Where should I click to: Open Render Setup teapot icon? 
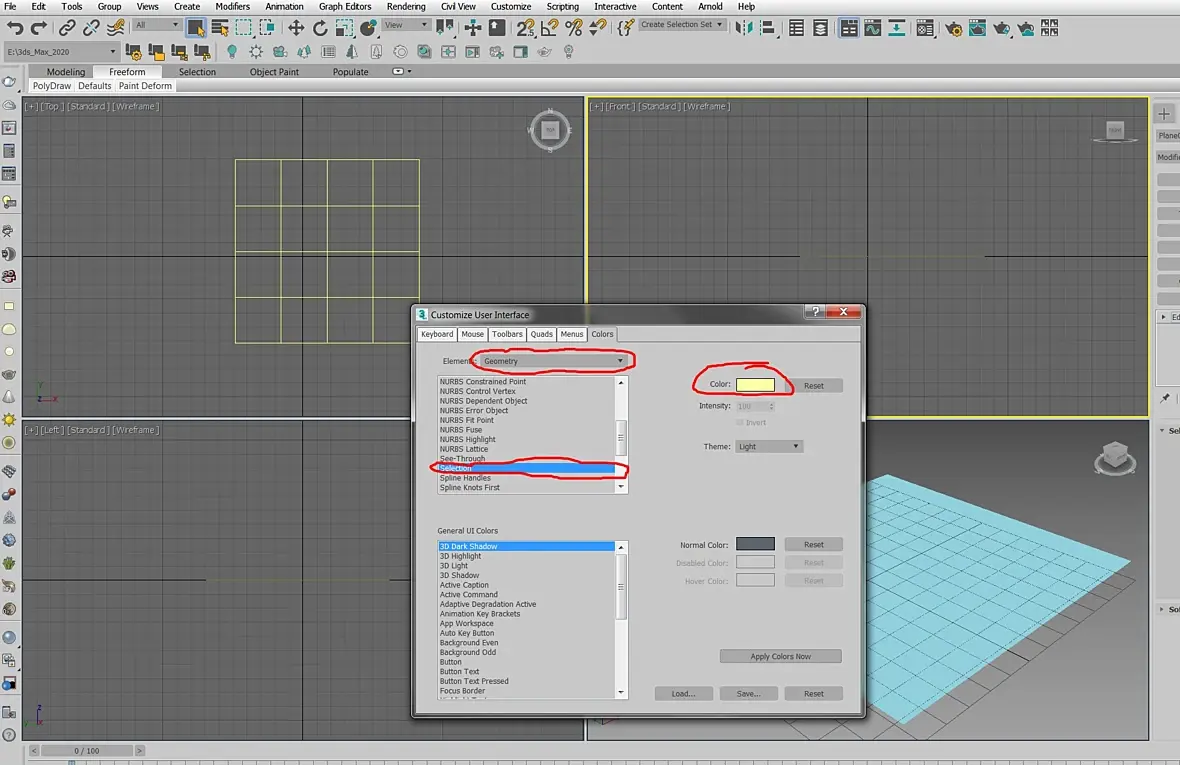pos(953,28)
